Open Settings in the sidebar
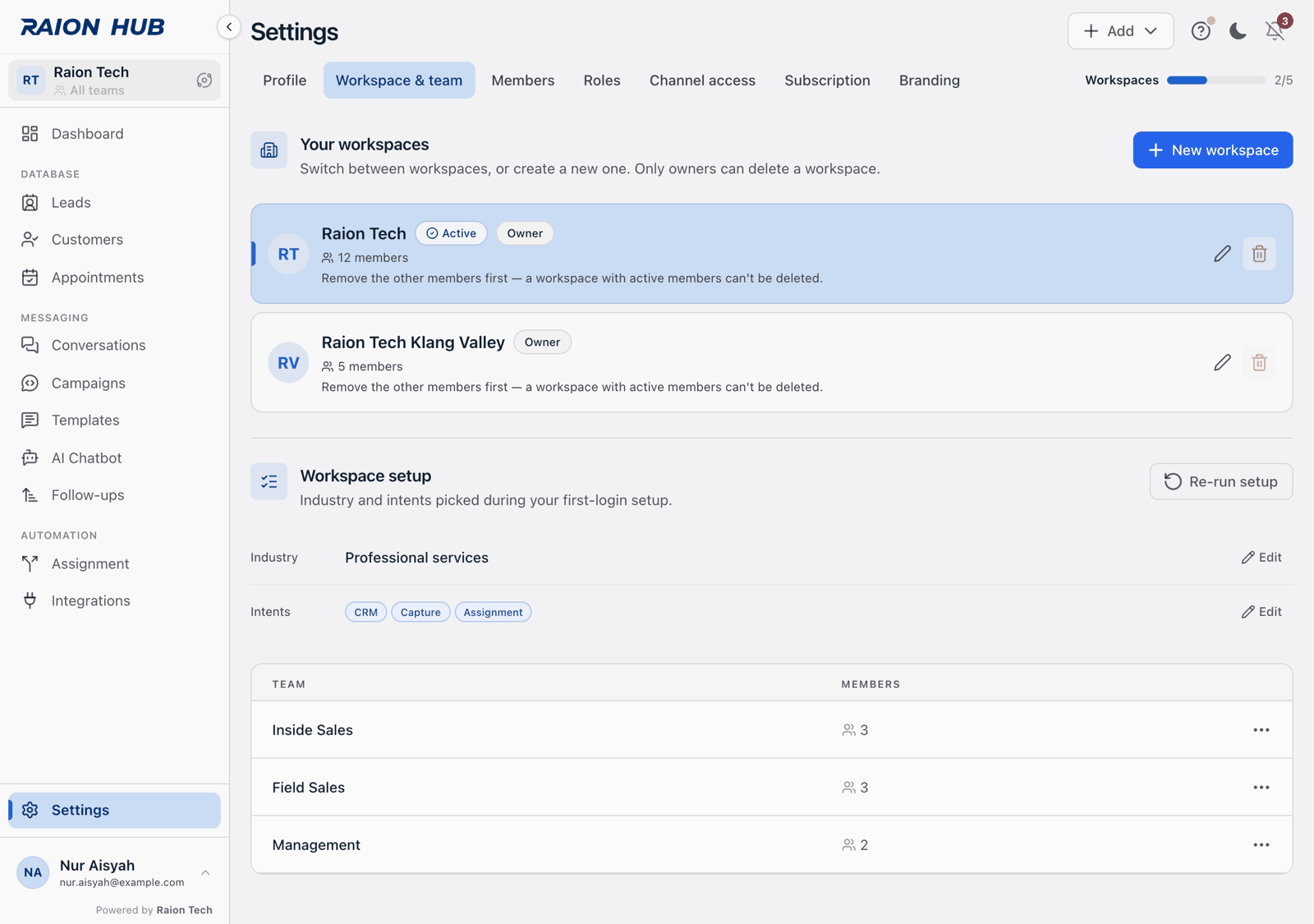 [114, 811]
